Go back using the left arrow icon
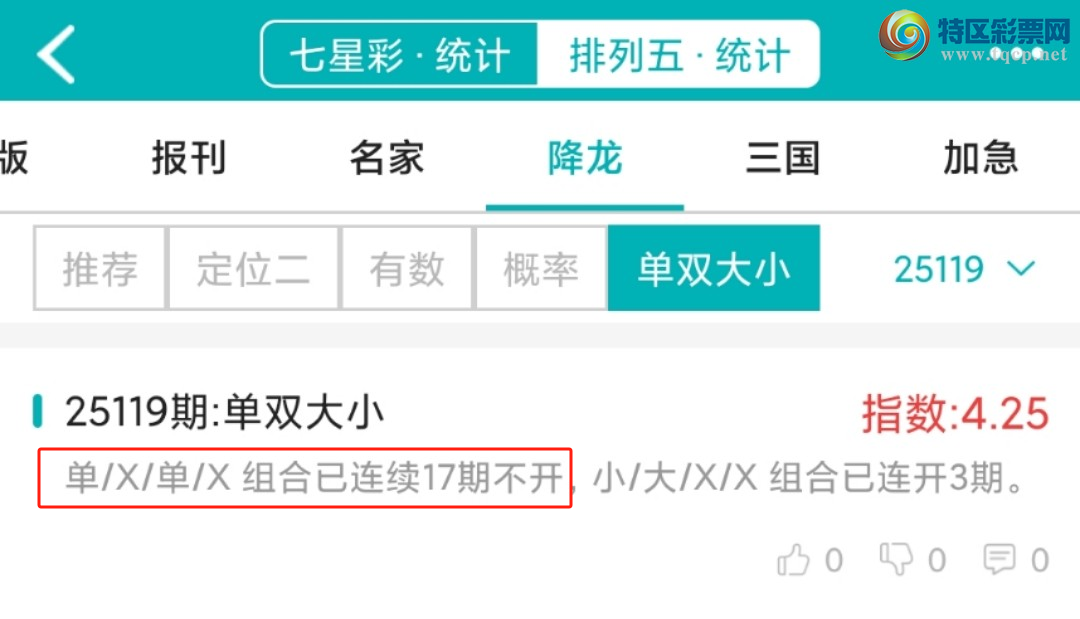Screen dimensions: 1080x619 click(x=56, y=54)
